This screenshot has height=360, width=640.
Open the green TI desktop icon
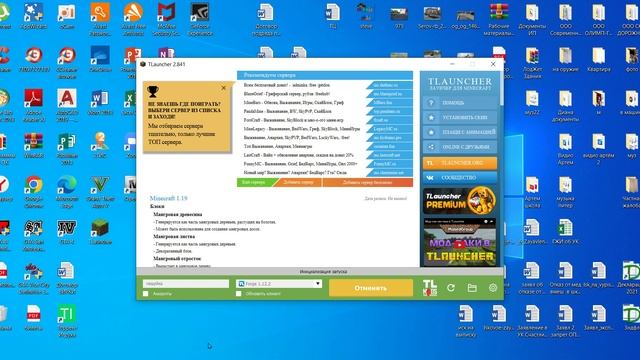click(x=67, y=321)
